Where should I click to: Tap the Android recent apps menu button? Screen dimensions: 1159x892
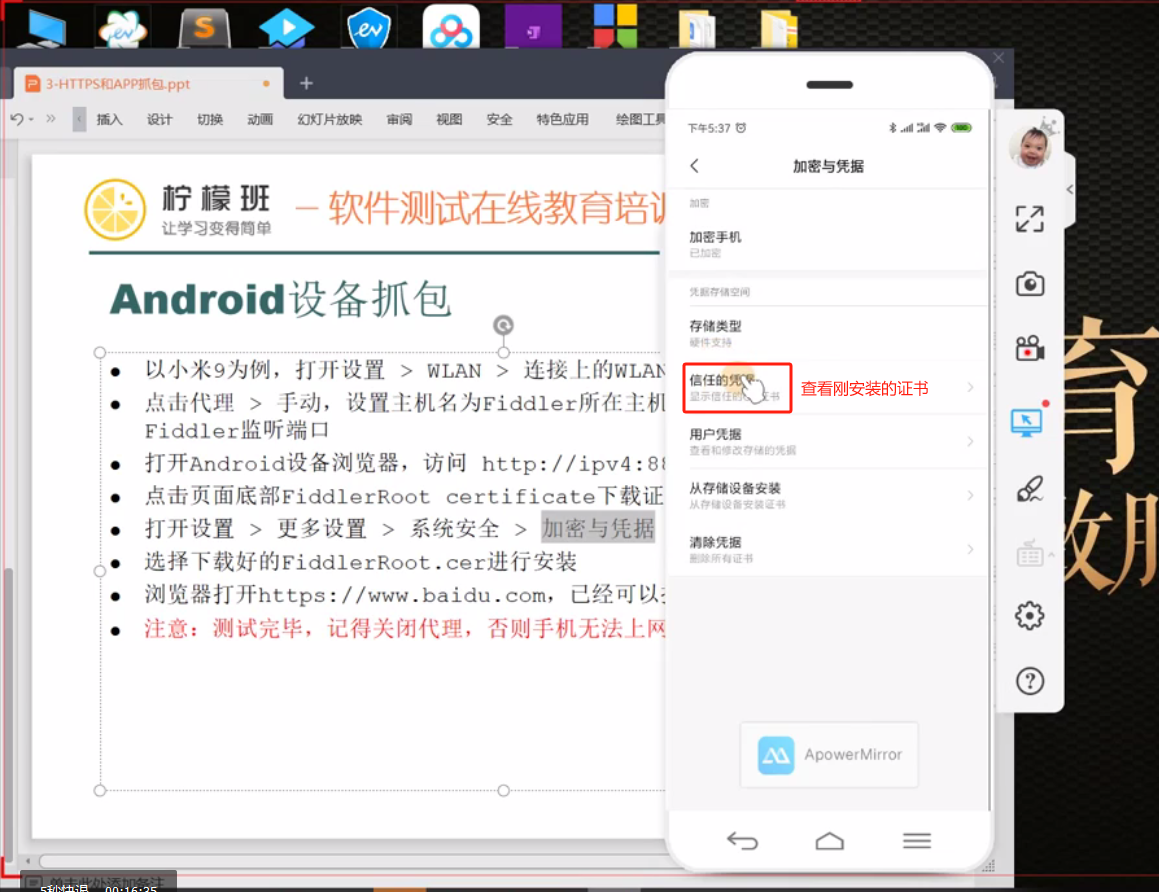pyautogui.click(x=917, y=840)
